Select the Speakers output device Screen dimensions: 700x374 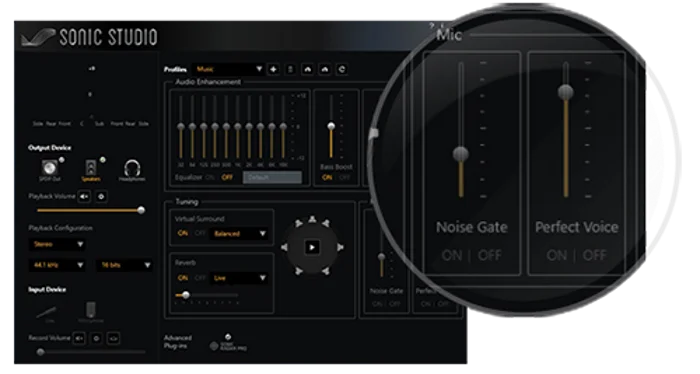click(x=91, y=170)
